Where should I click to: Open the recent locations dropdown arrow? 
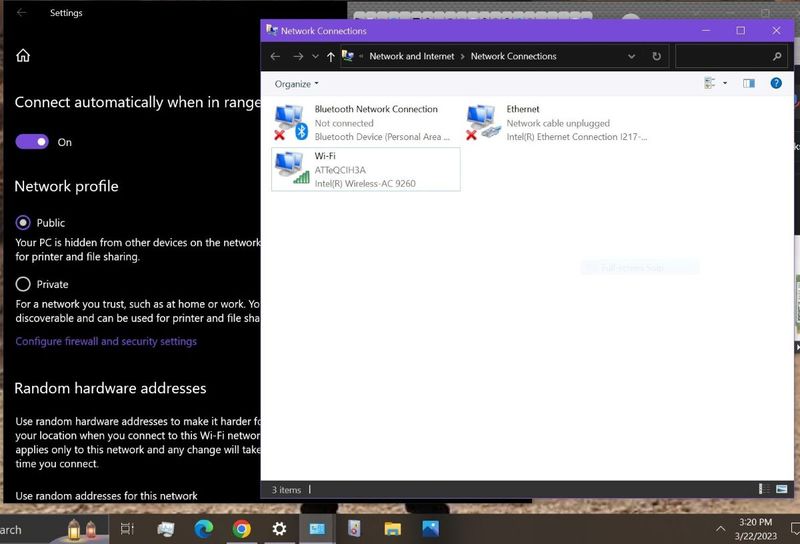(315, 57)
